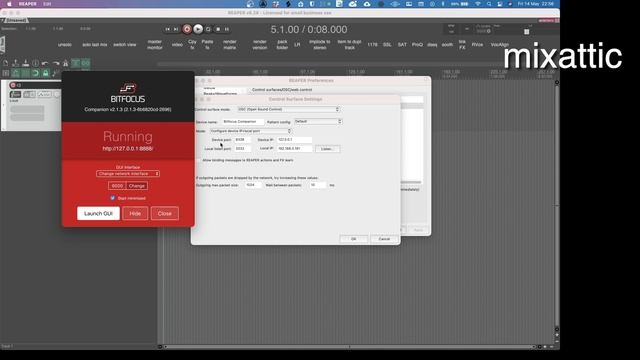Click the open project toolbar icon

[16, 63]
